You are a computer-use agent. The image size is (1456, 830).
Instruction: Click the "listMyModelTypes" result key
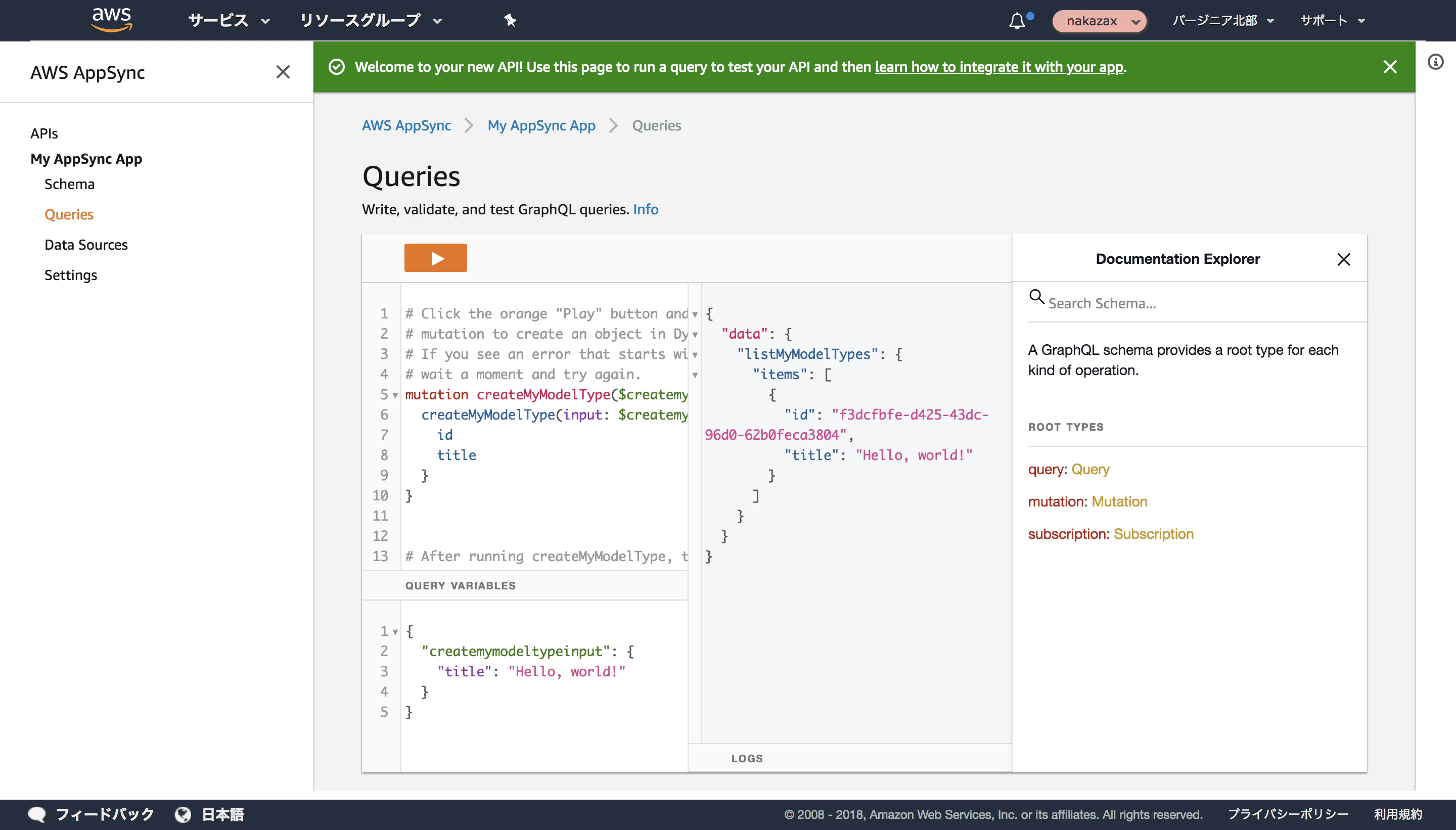[x=808, y=354]
